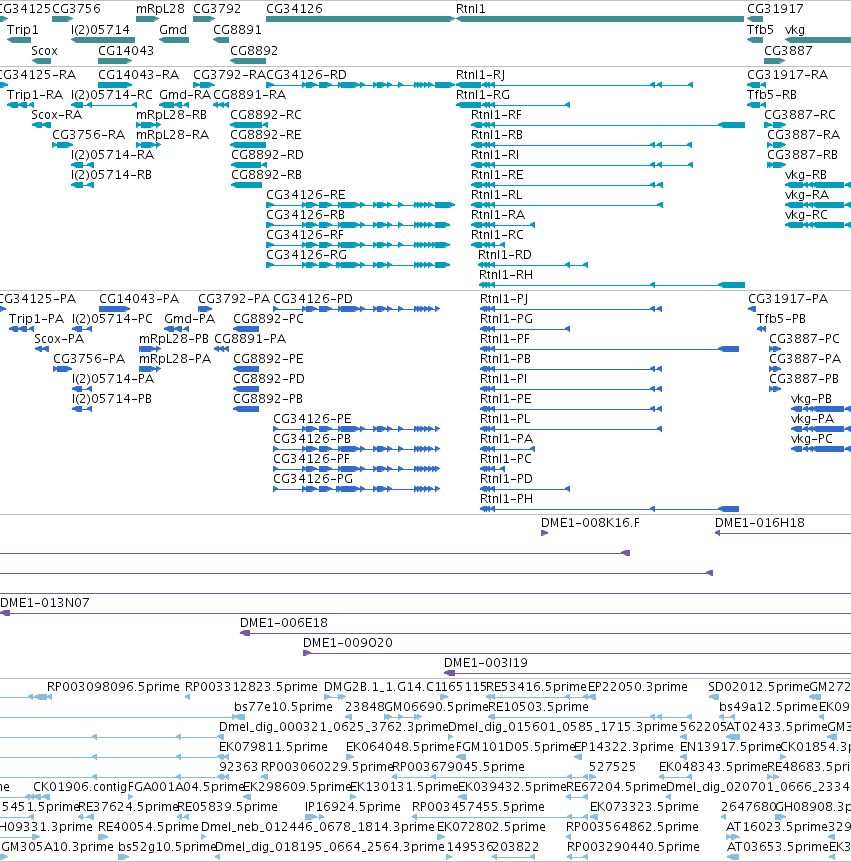Select protein CG34126-PD label
Screen dimensions: 851x862
[x=313, y=299]
